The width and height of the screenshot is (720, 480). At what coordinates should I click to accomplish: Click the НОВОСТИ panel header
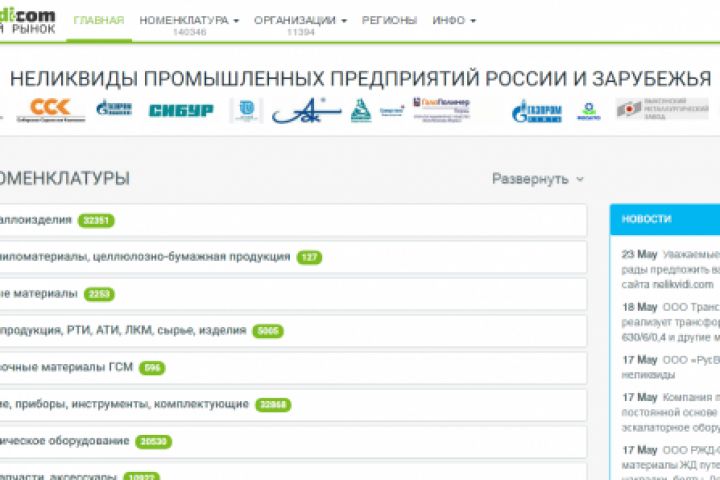tap(665, 219)
